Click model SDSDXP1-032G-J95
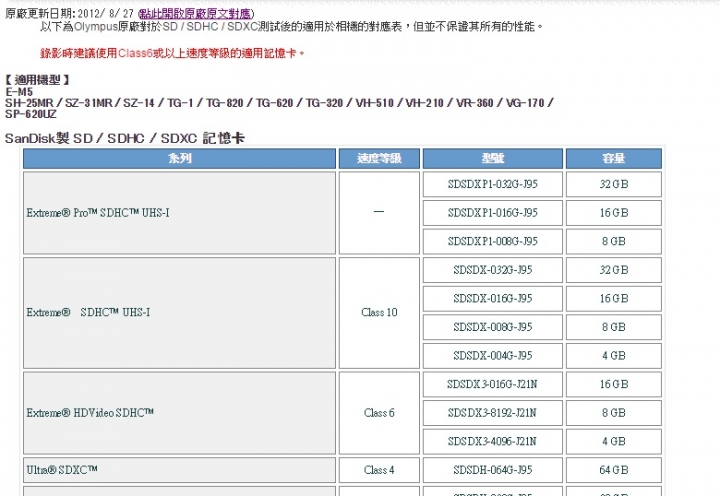Screen dimensions: 720x496 (493, 184)
